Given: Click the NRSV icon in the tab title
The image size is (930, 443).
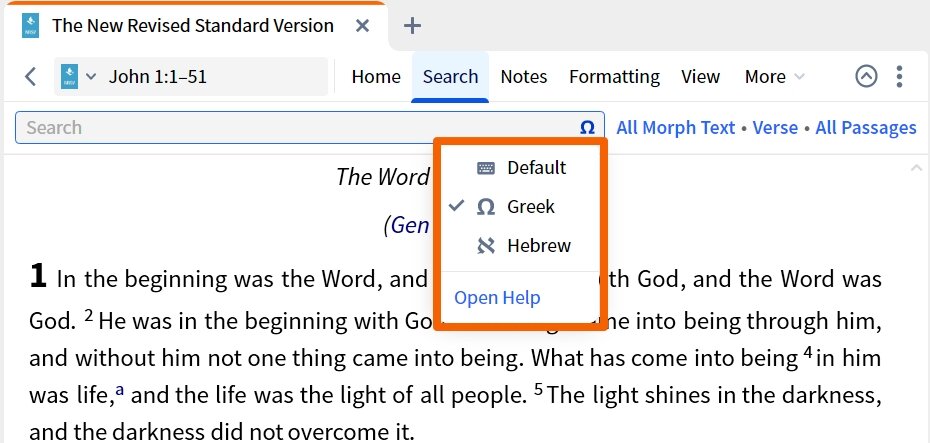Looking at the screenshot, I should click(x=30, y=26).
